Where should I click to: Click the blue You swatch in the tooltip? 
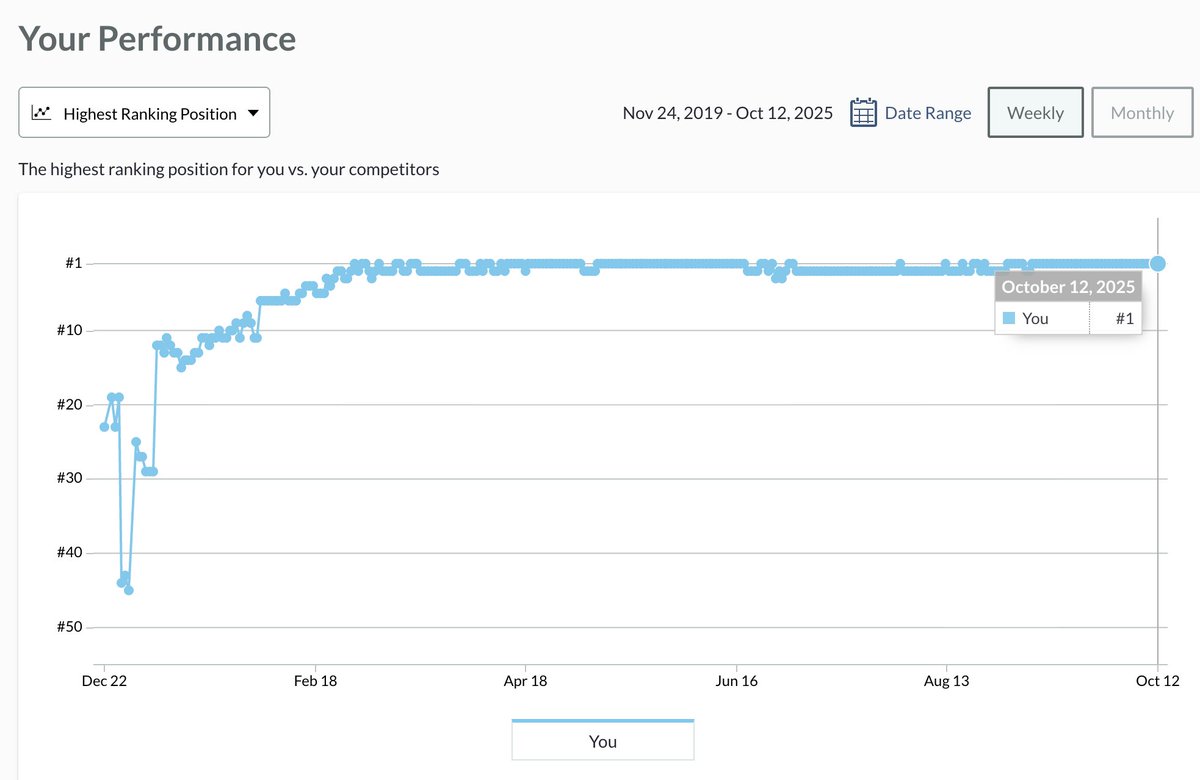1009,318
